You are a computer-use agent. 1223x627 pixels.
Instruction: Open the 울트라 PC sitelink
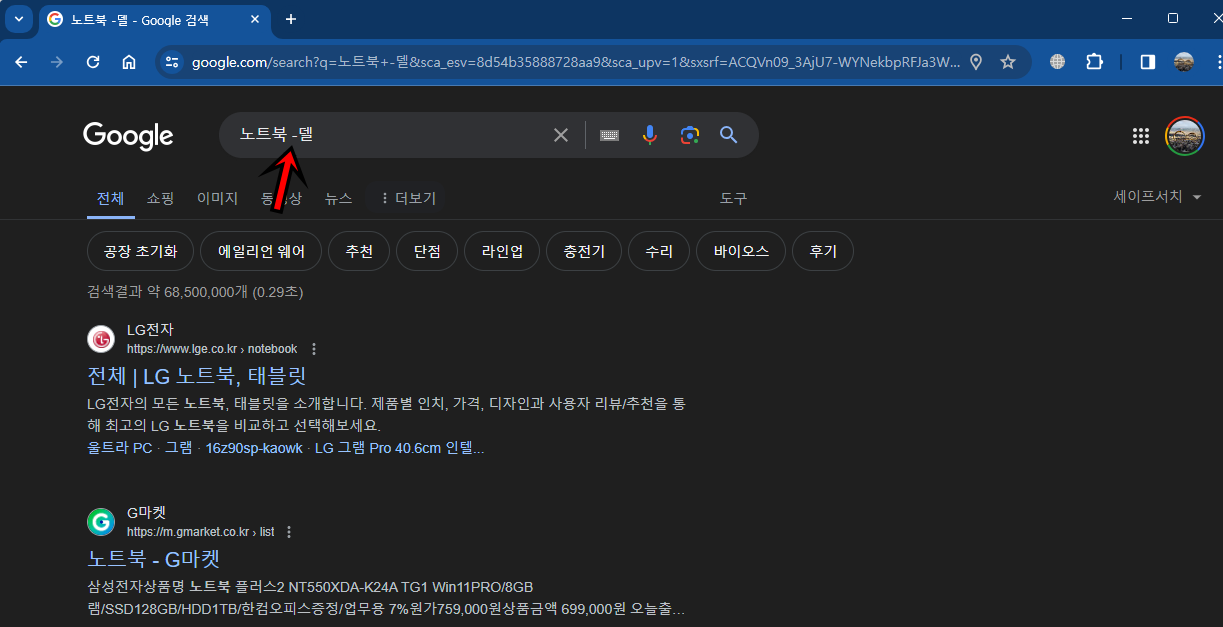click(x=120, y=448)
